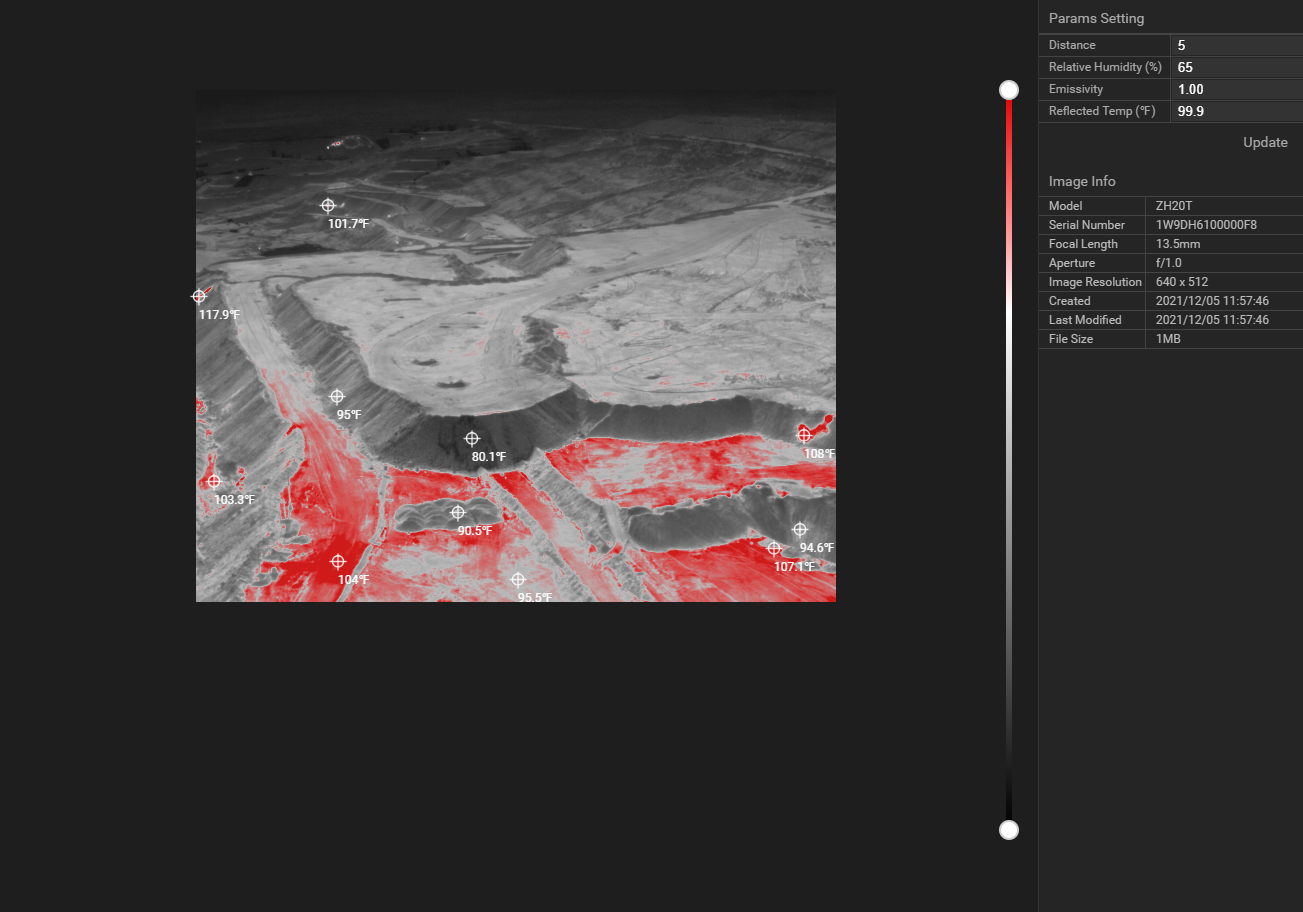Click the 103.3℉ spot crosshair marker
1303x912 pixels.
213,481
